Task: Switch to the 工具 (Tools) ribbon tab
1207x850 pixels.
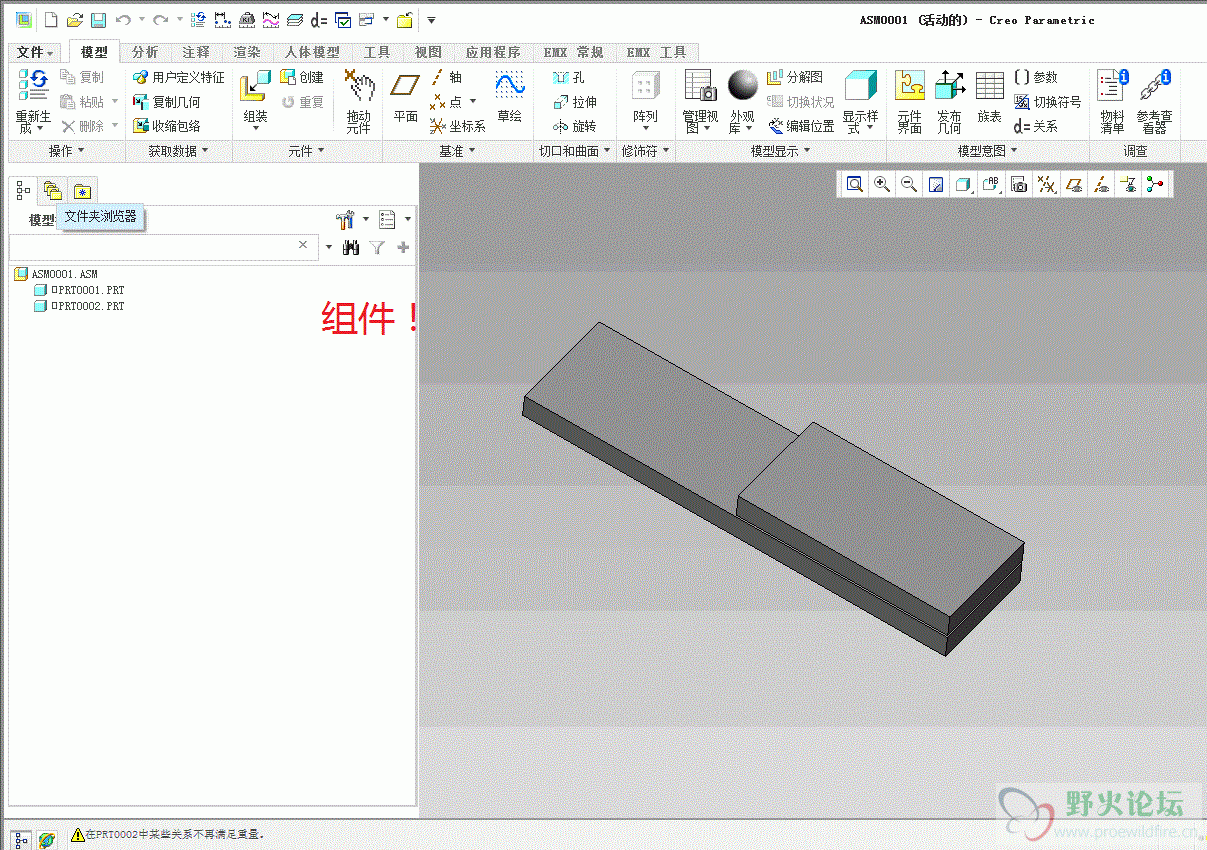Action: [x=377, y=52]
